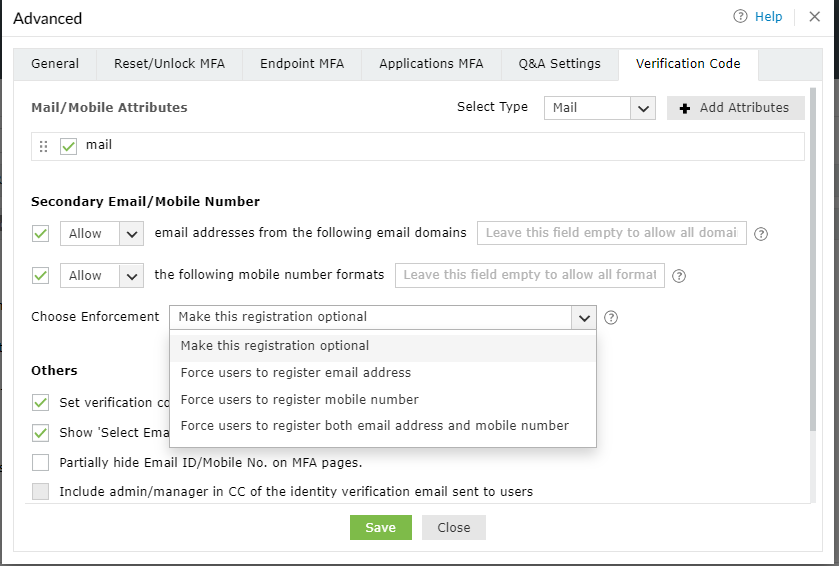Open the Q&A Settings tab

point(559,64)
